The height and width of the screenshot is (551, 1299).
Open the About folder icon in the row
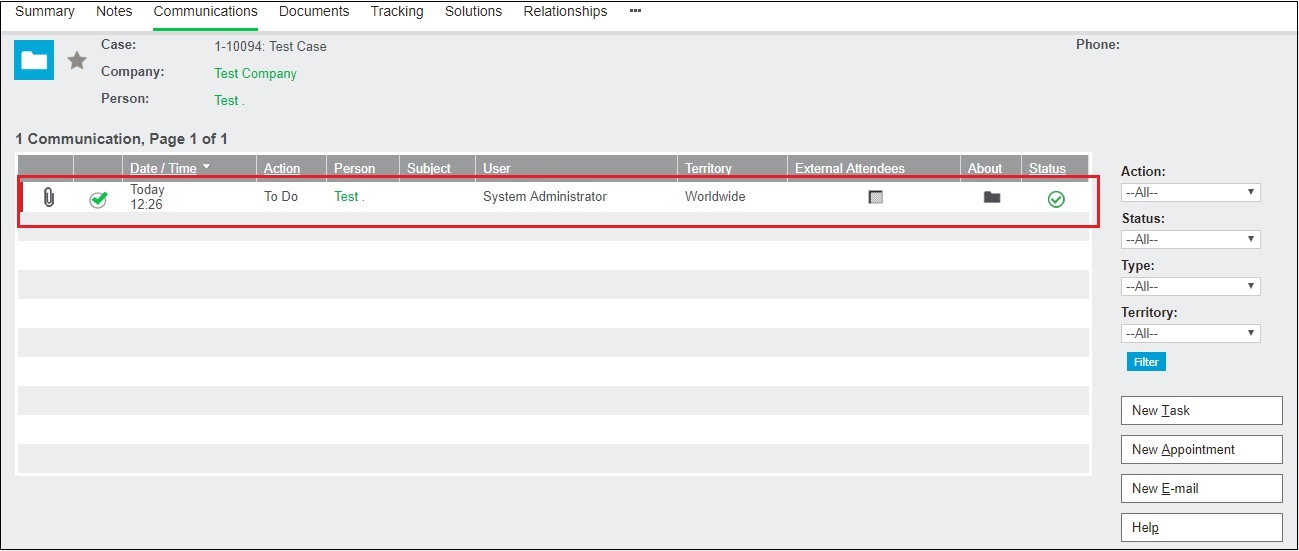point(991,198)
